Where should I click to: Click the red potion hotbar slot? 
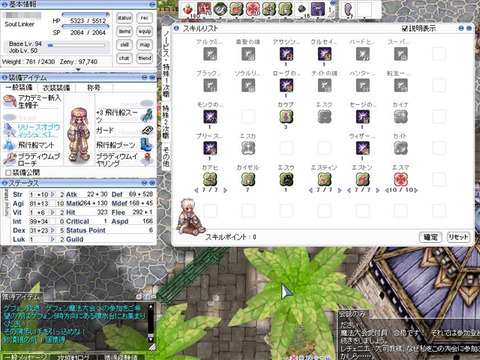tap(189, 9)
